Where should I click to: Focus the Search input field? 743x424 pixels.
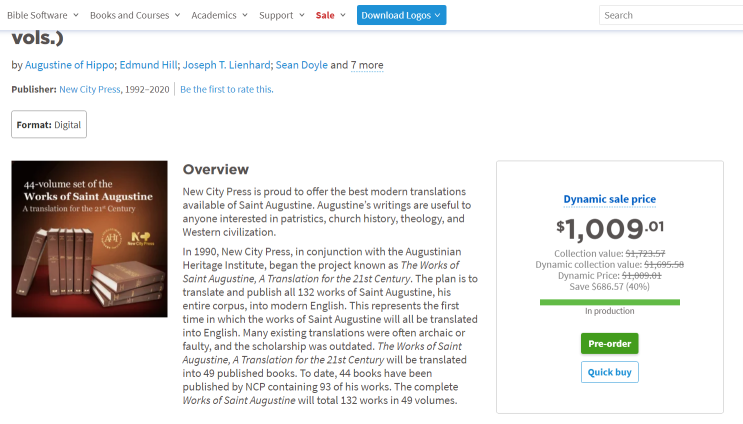tap(671, 15)
